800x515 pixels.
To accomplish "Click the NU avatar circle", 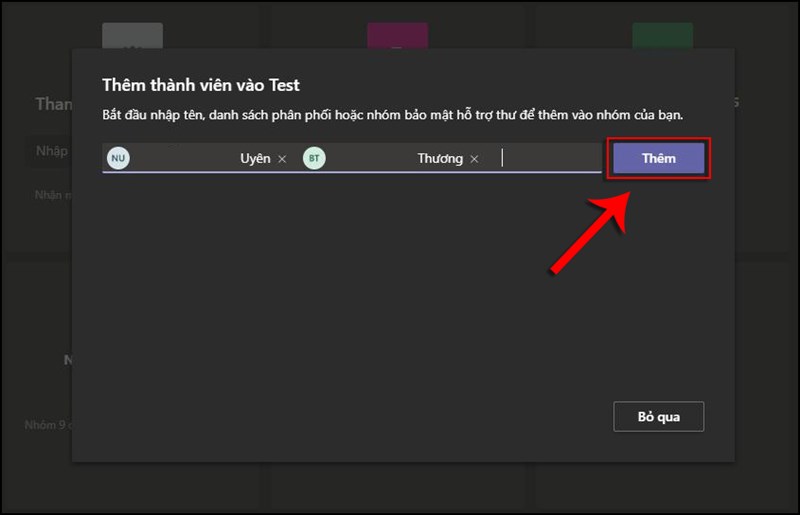I will pyautogui.click(x=118, y=158).
